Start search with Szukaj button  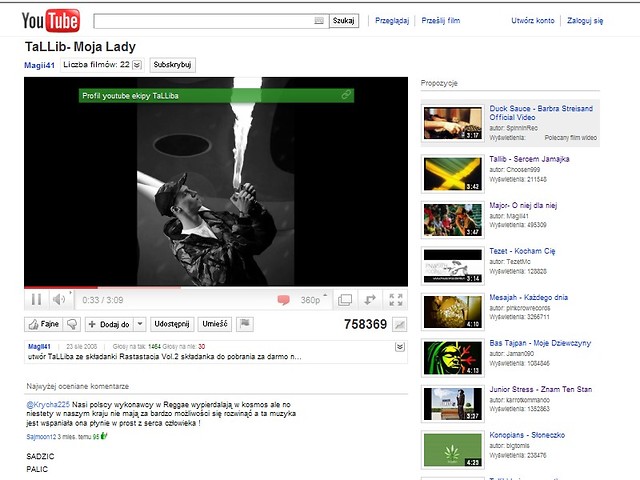pyautogui.click(x=344, y=21)
